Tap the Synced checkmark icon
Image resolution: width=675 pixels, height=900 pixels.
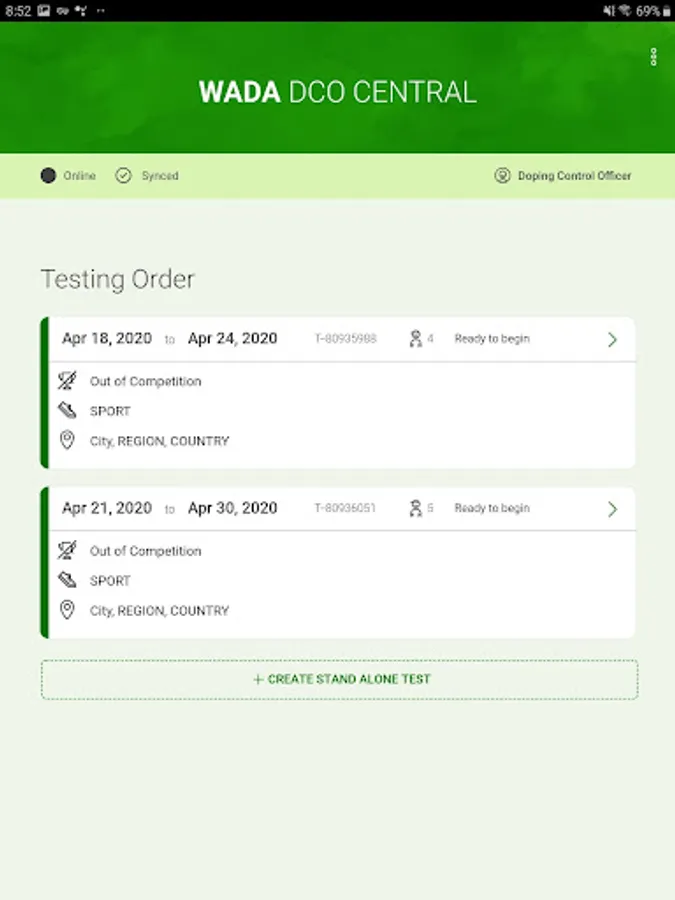click(x=123, y=176)
